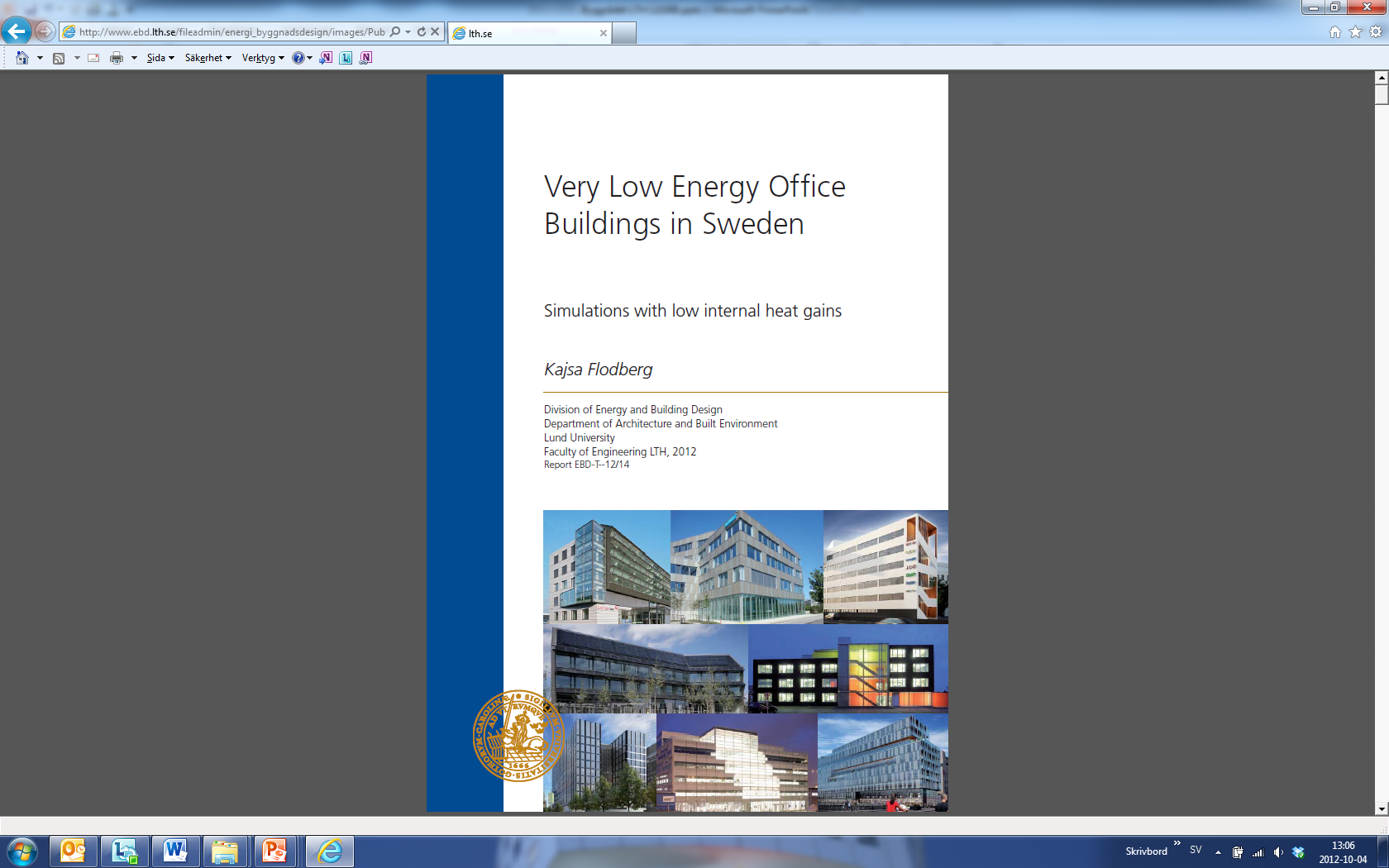Click the Dropbox tray icon

[1298, 852]
